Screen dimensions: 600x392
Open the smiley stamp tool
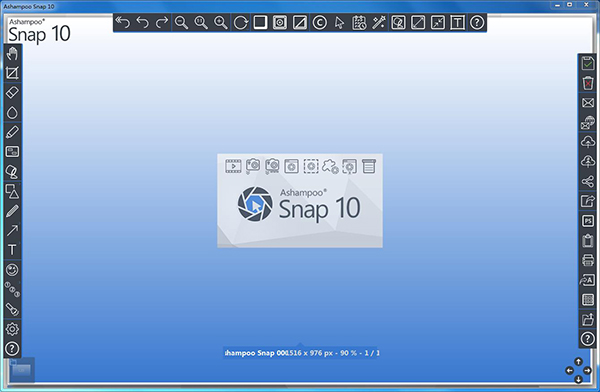tap(12, 270)
